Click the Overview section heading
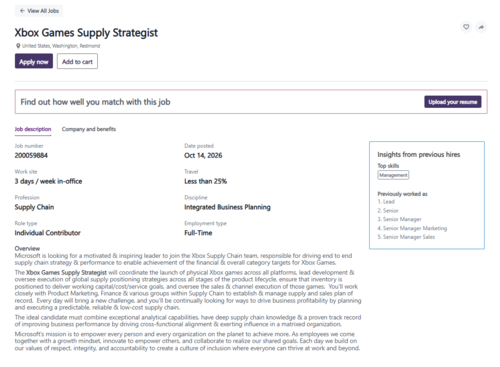The image size is (500, 367). pos(27,248)
